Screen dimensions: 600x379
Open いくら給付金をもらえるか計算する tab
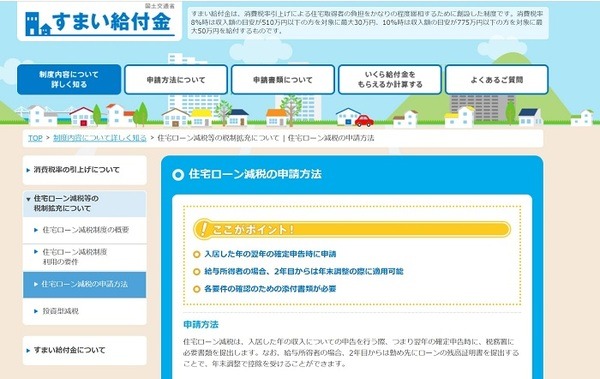point(390,80)
